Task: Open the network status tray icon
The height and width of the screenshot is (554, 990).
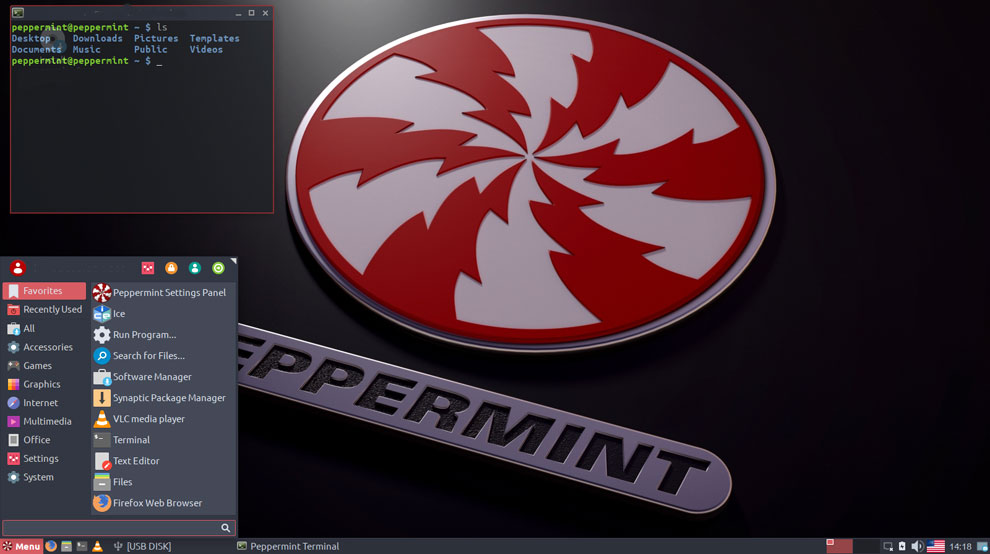Action: point(888,546)
